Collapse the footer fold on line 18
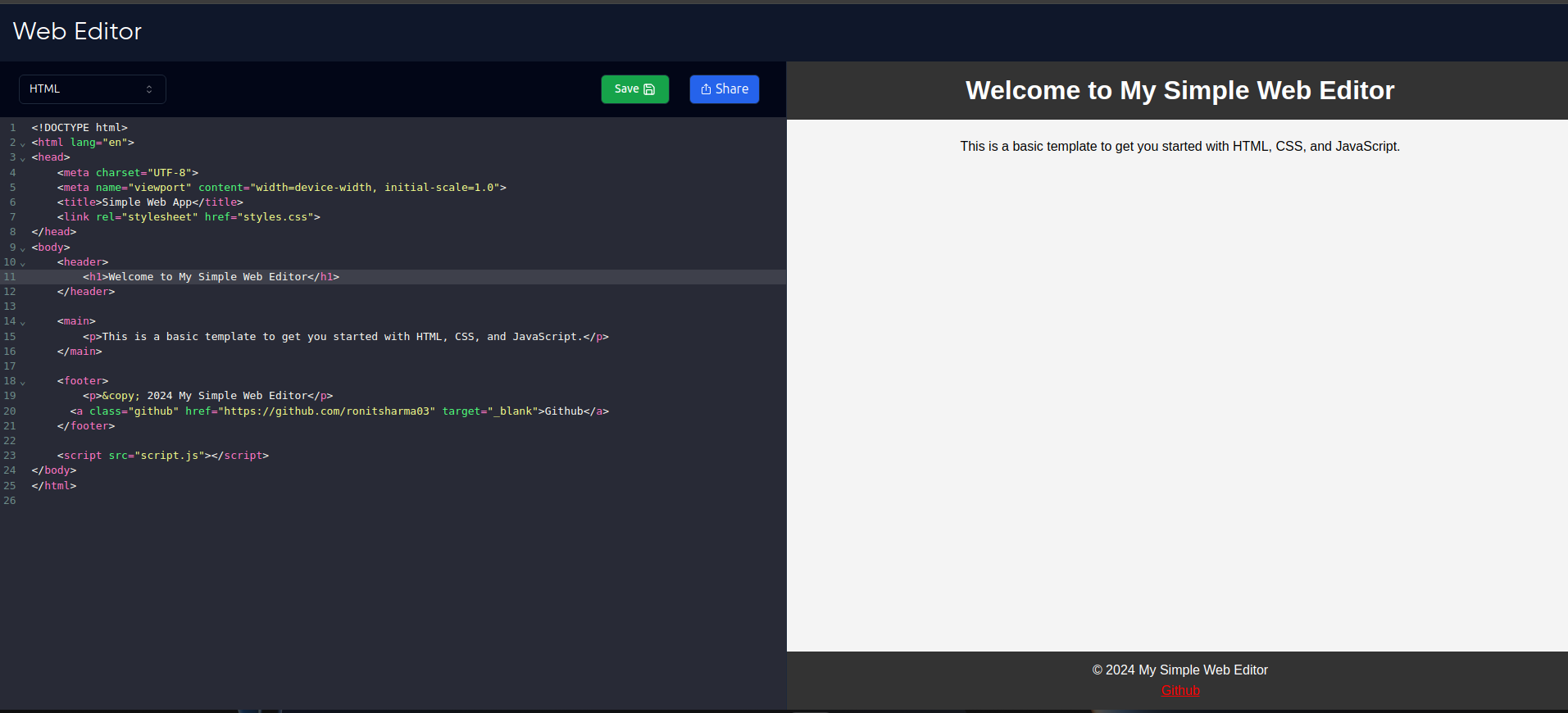The width and height of the screenshot is (1568, 713). pyautogui.click(x=23, y=382)
